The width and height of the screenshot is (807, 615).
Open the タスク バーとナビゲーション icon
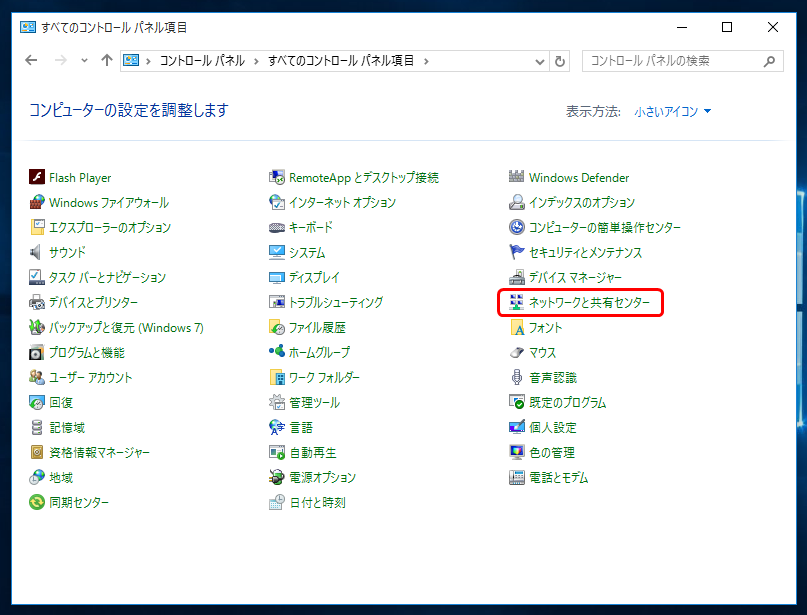coord(37,277)
